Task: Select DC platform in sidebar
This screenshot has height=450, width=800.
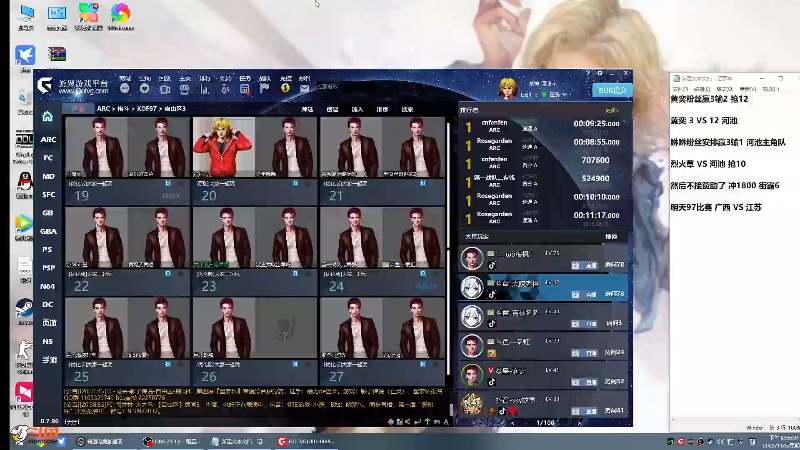Action: point(48,305)
